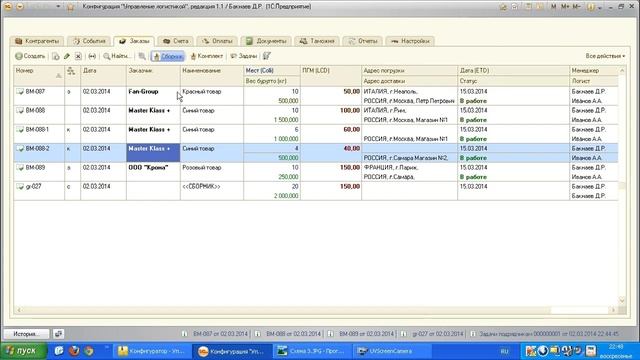Click the horizontal scrollbar left arrow
The width and height of the screenshot is (640, 360).
[19, 310]
